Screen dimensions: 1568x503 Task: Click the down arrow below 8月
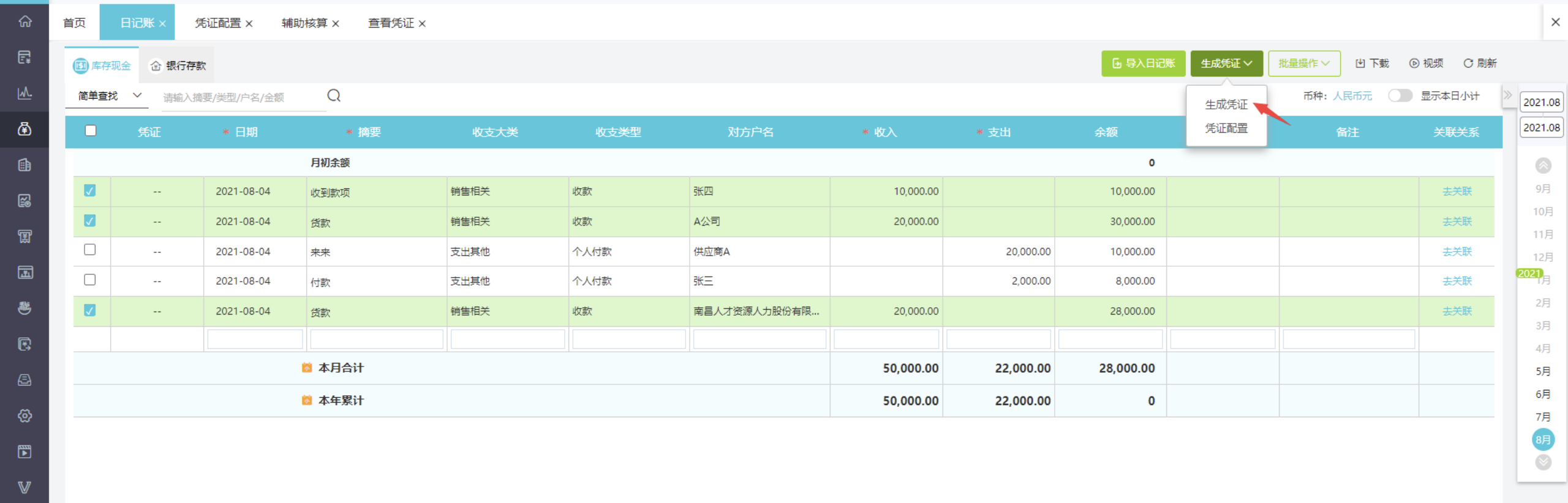click(x=1543, y=463)
